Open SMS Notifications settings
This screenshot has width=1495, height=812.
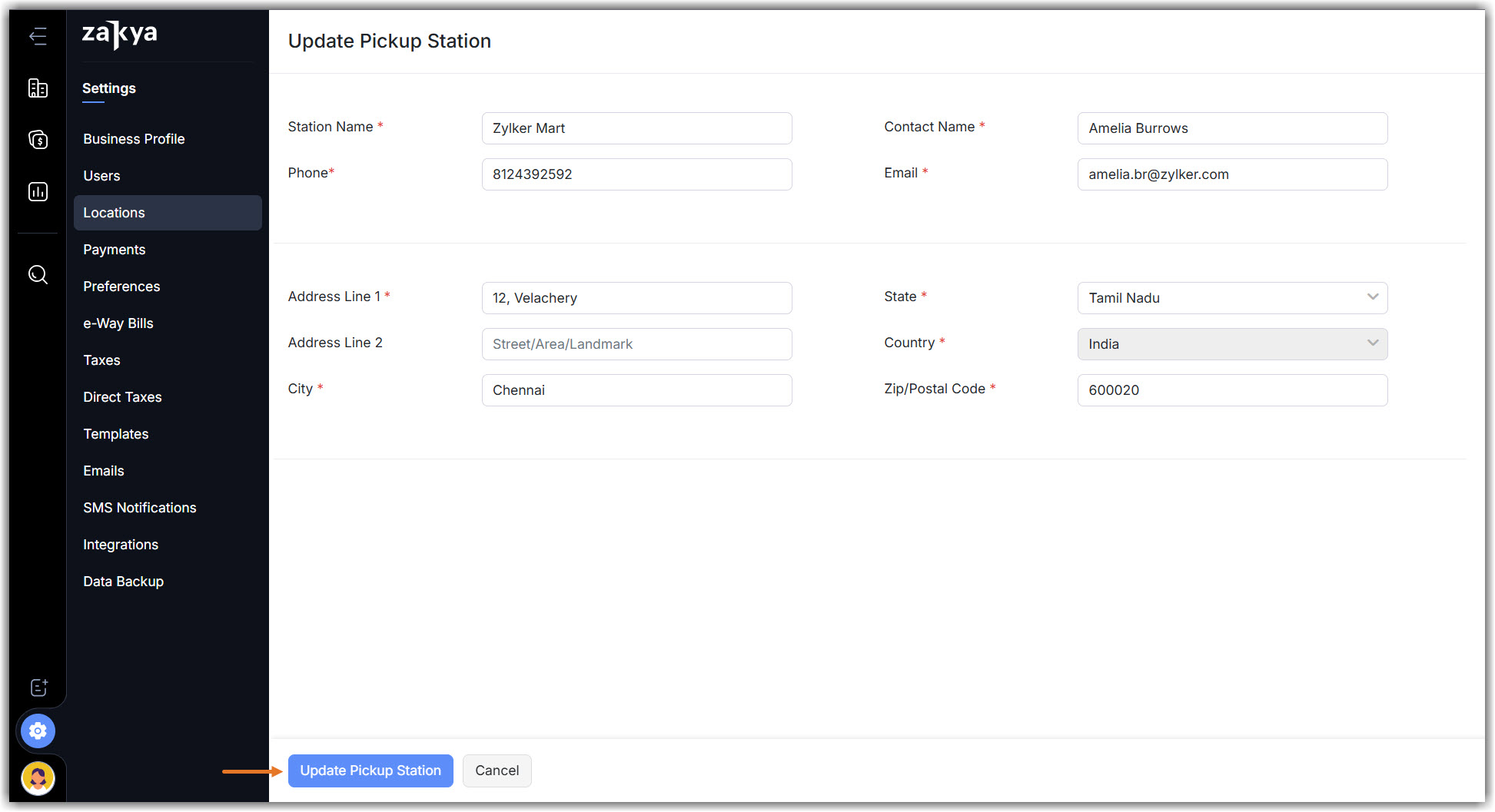[140, 508]
